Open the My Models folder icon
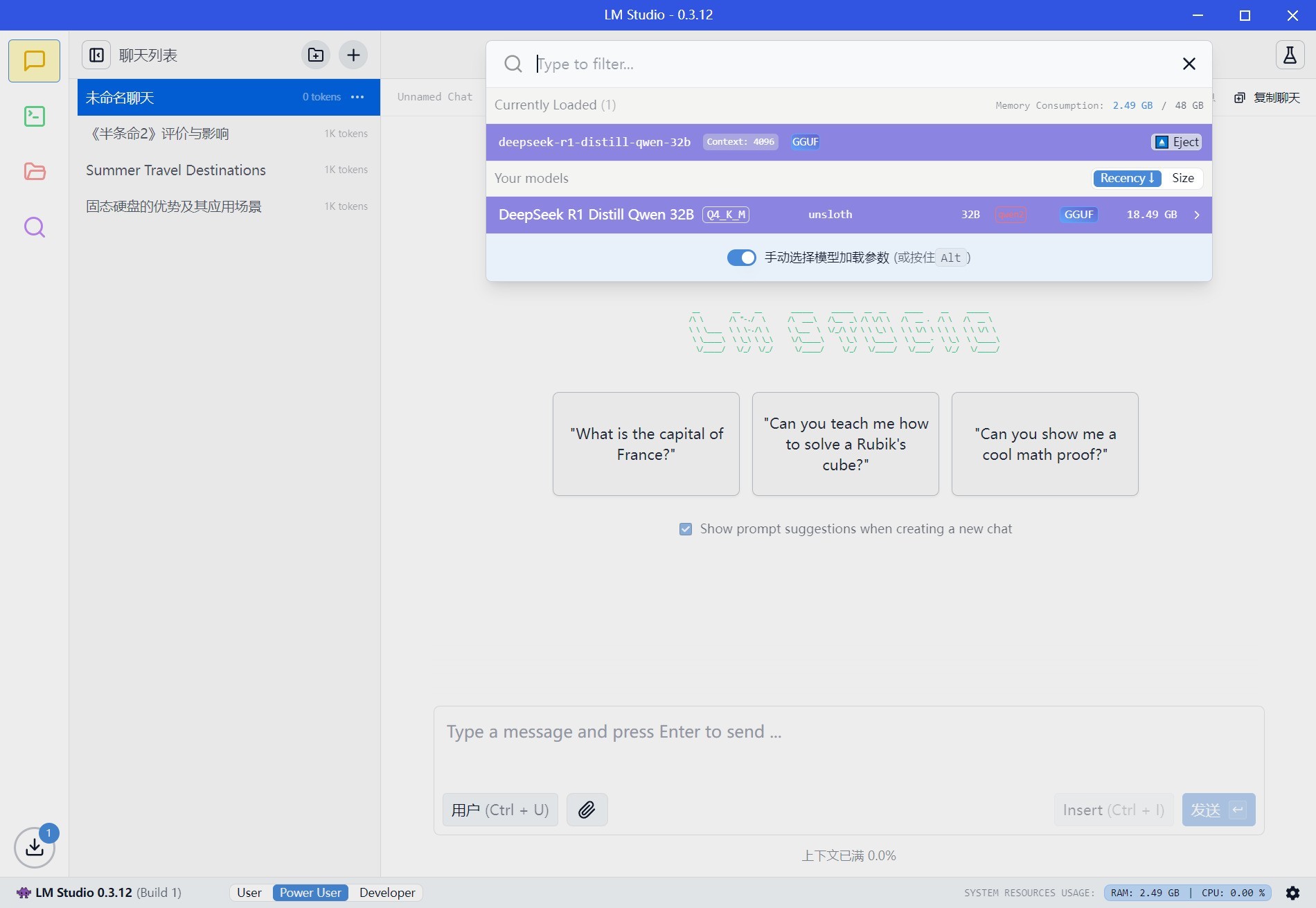The width and height of the screenshot is (1316, 908). pyautogui.click(x=34, y=171)
